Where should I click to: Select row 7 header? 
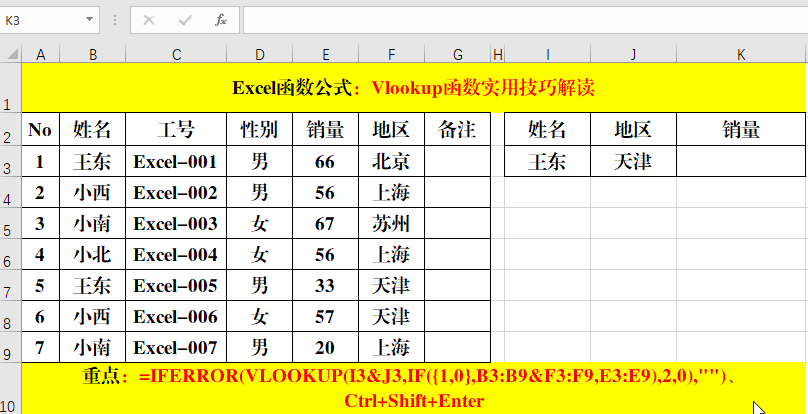[x=10, y=285]
